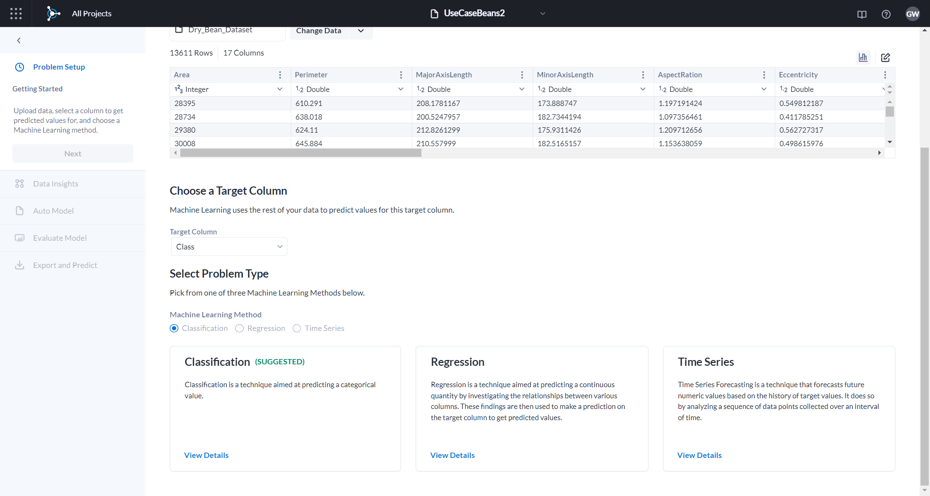Click the Export and Predict download icon
Viewport: 930px width, 496px height.
pyautogui.click(x=20, y=265)
